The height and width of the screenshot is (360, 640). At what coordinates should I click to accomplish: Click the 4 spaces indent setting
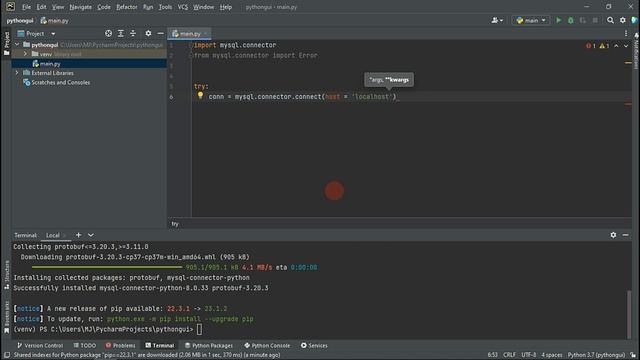click(551, 355)
